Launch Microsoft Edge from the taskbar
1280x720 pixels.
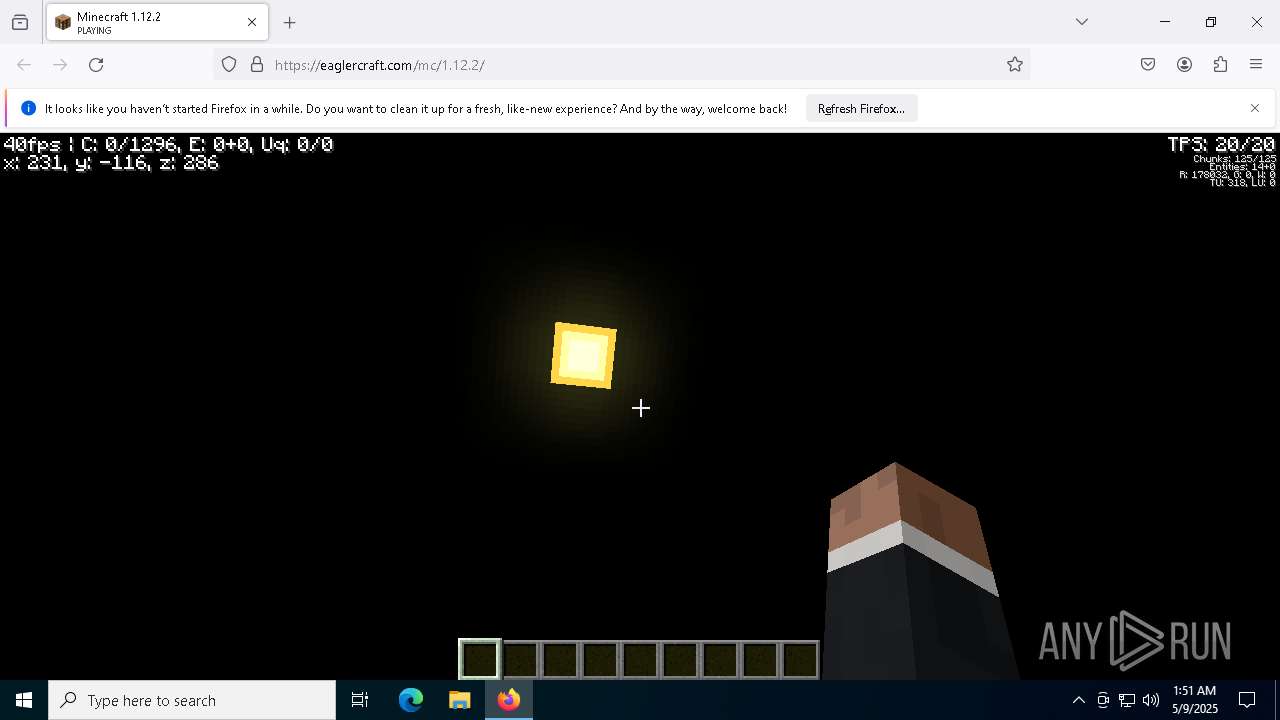[x=411, y=700]
